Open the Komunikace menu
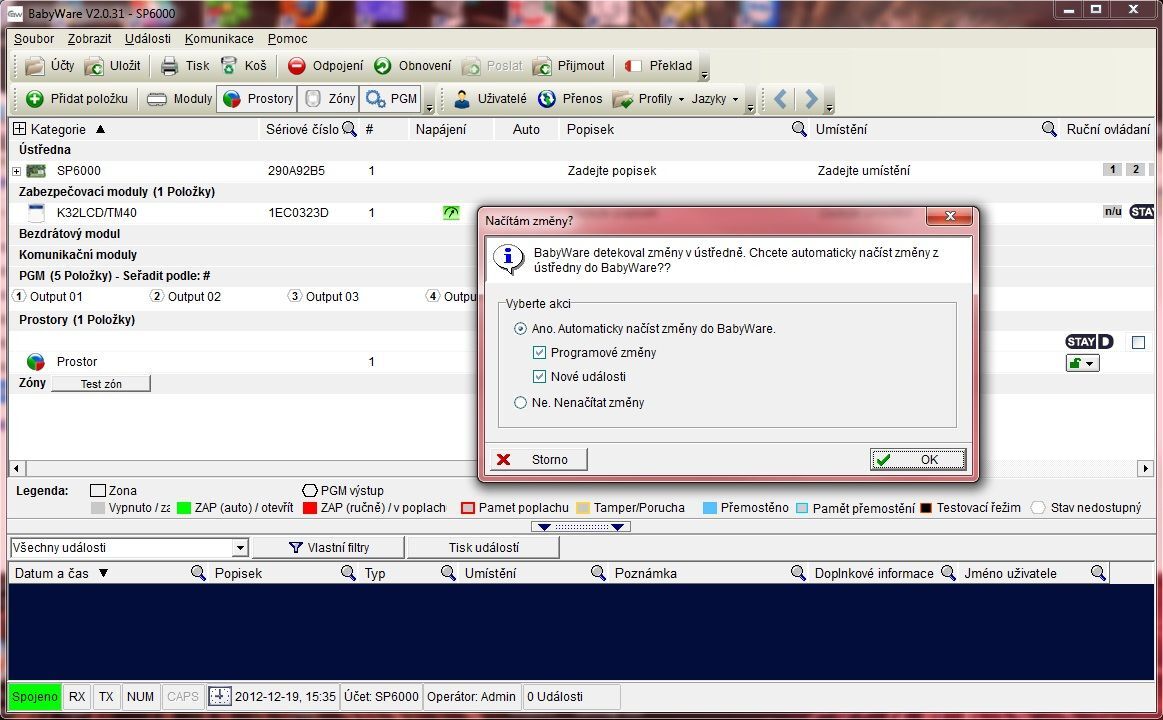 [219, 39]
